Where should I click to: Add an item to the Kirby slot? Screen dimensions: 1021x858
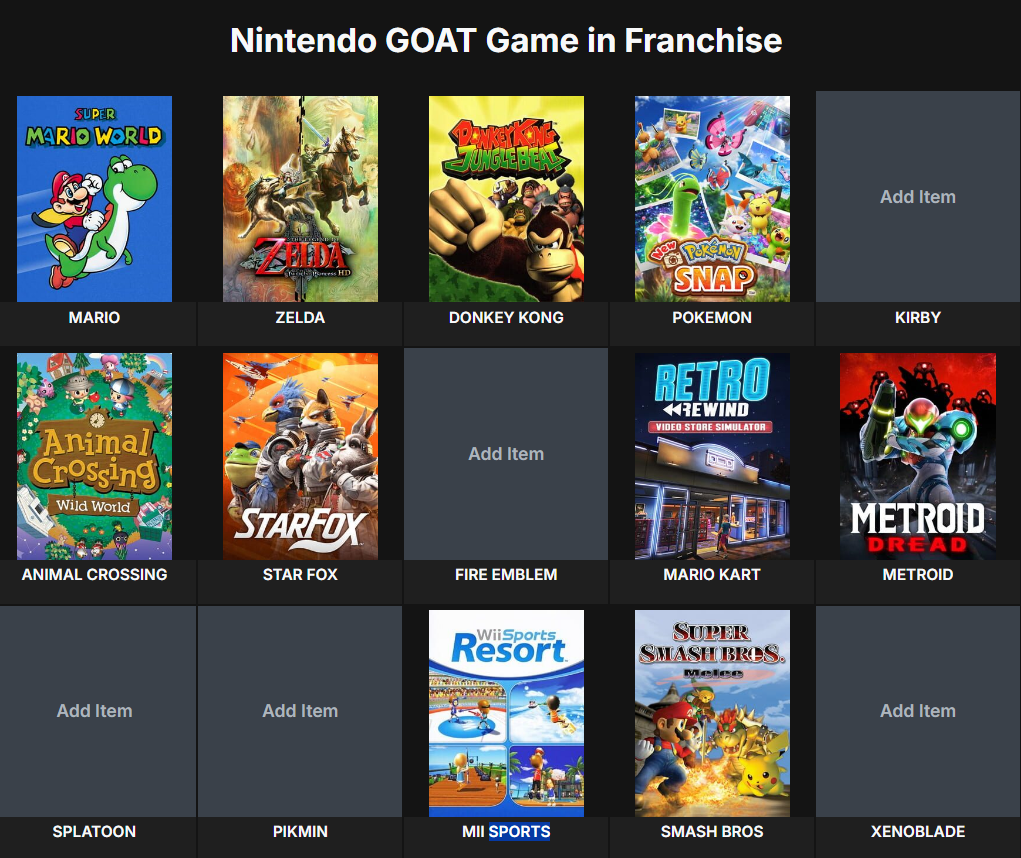[x=917, y=197]
